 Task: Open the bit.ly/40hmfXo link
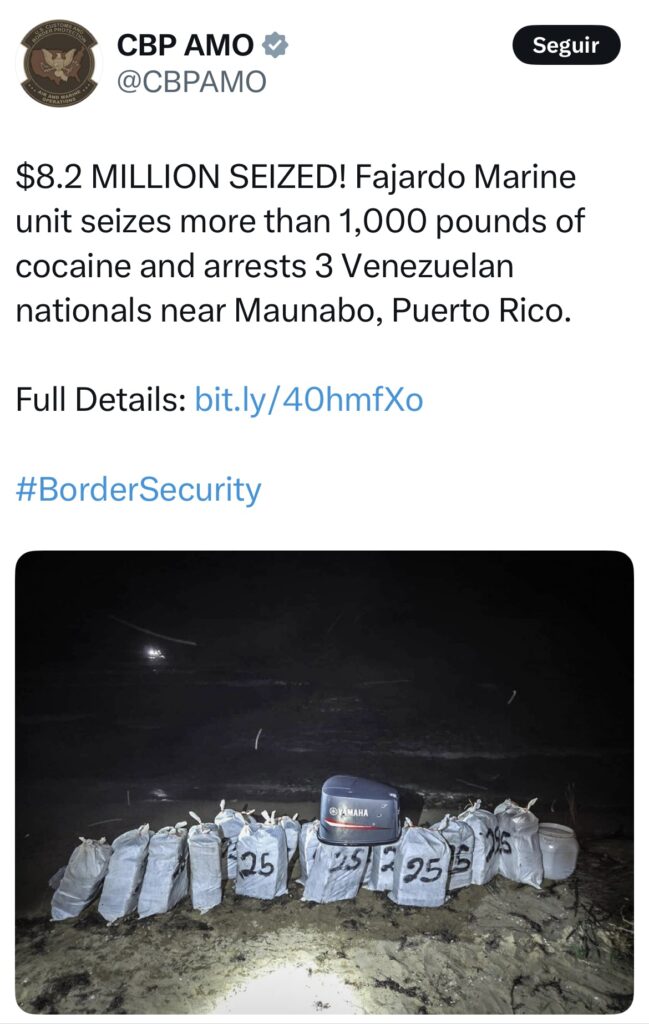coord(308,400)
